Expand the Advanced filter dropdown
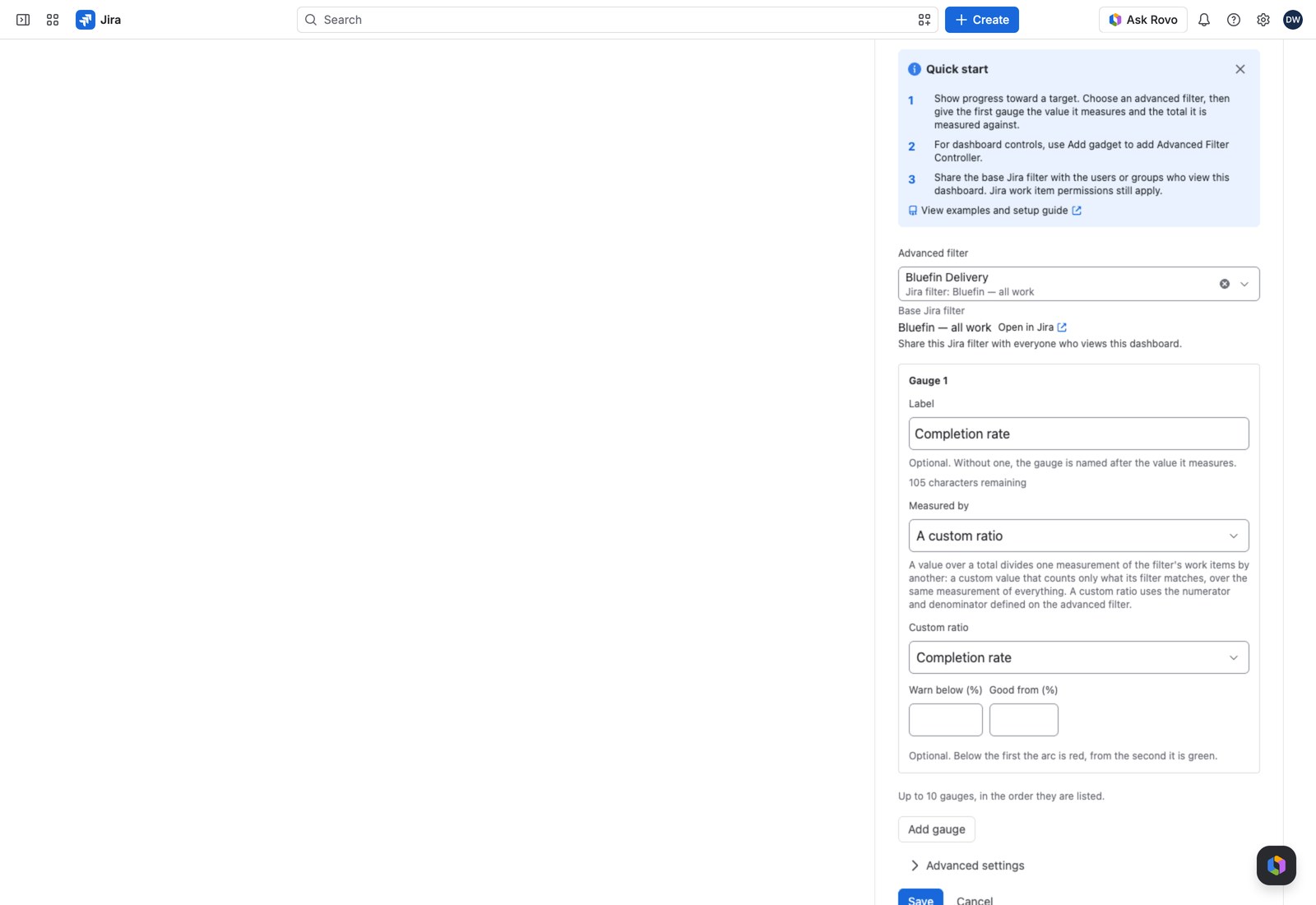 1244,284
